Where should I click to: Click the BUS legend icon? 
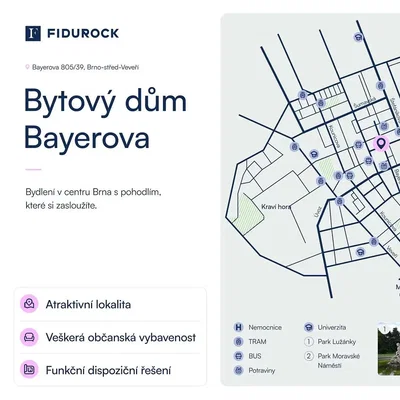point(238,356)
